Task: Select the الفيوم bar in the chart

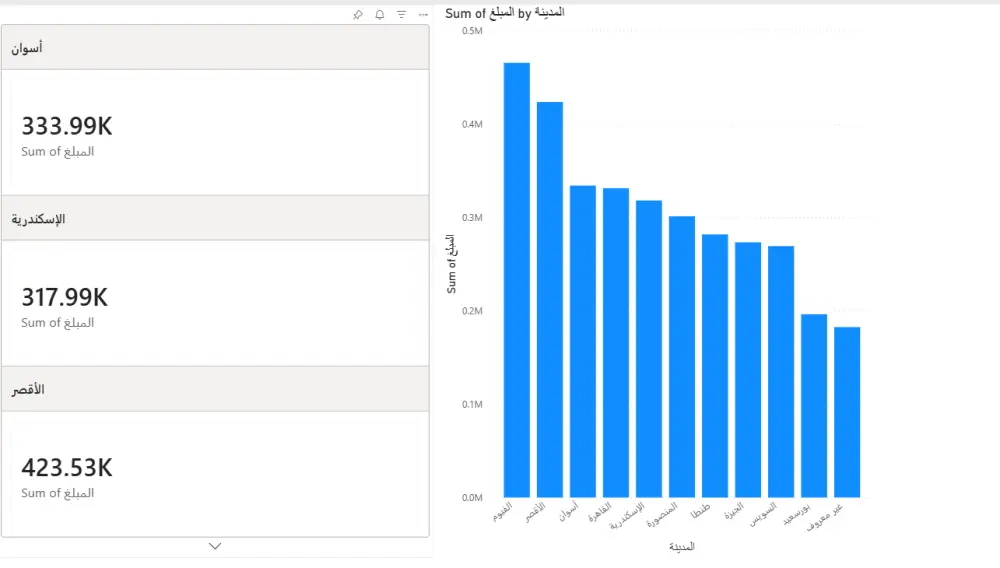Action: 517,280
